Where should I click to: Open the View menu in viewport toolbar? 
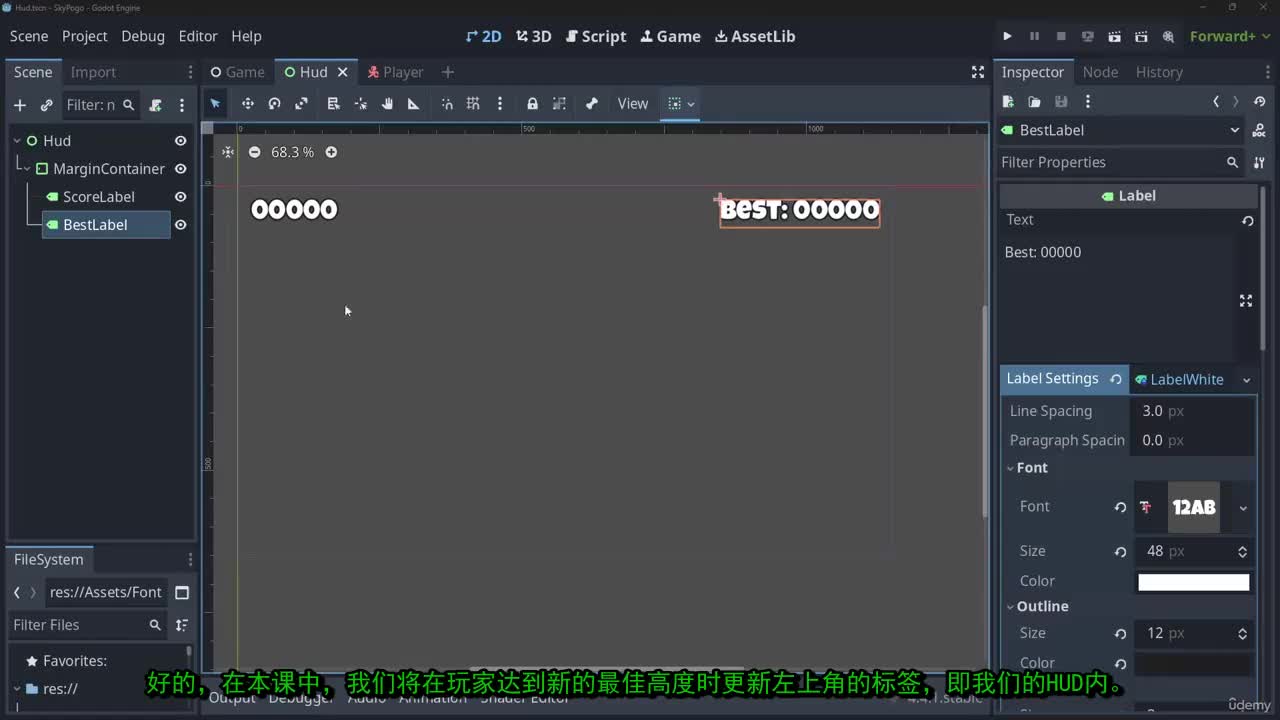(x=633, y=104)
